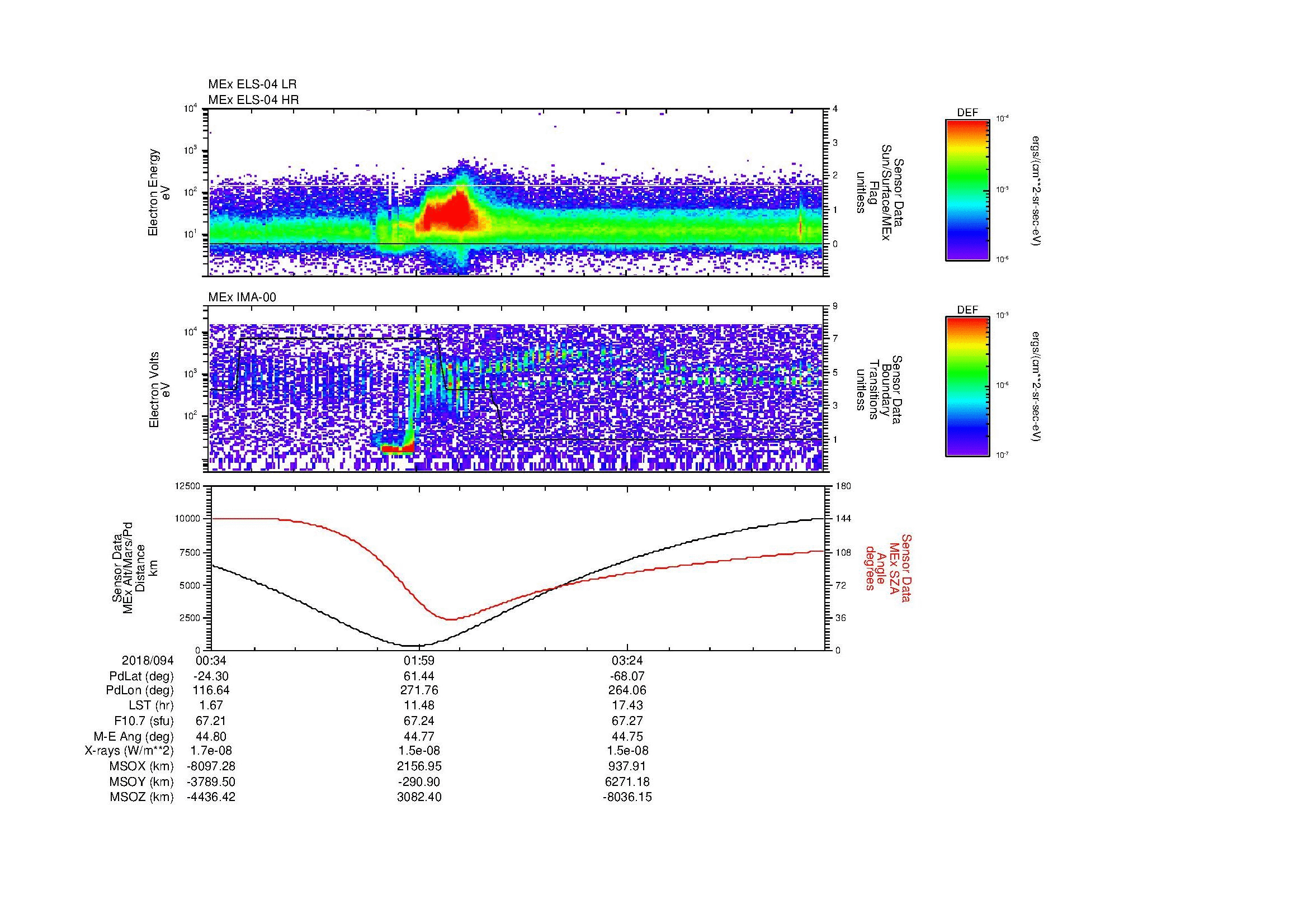Click the LST value 17.43
Viewport: 1308px width, 924px height.
pos(627,705)
